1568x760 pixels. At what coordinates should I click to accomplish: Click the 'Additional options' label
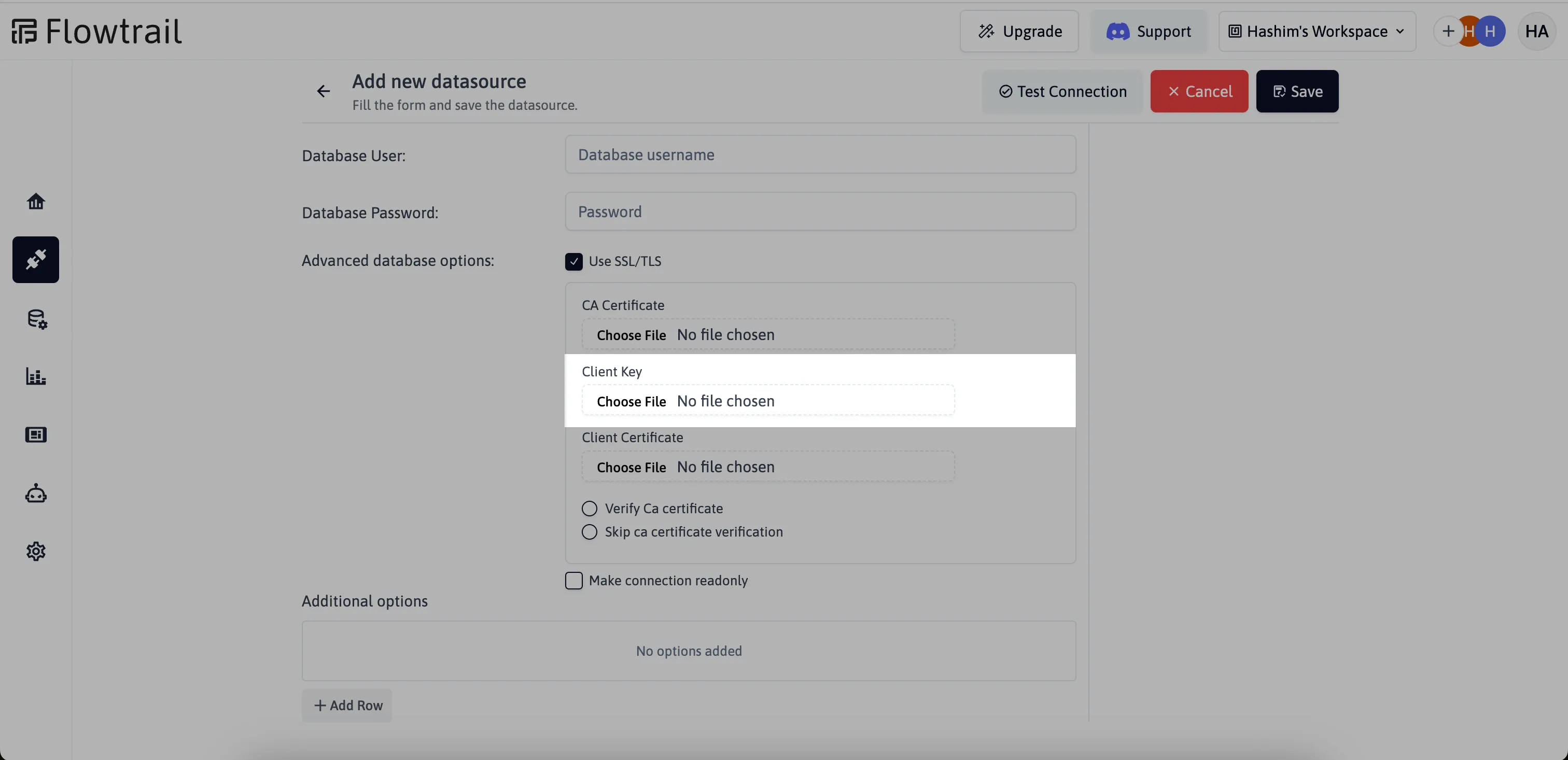pos(365,601)
